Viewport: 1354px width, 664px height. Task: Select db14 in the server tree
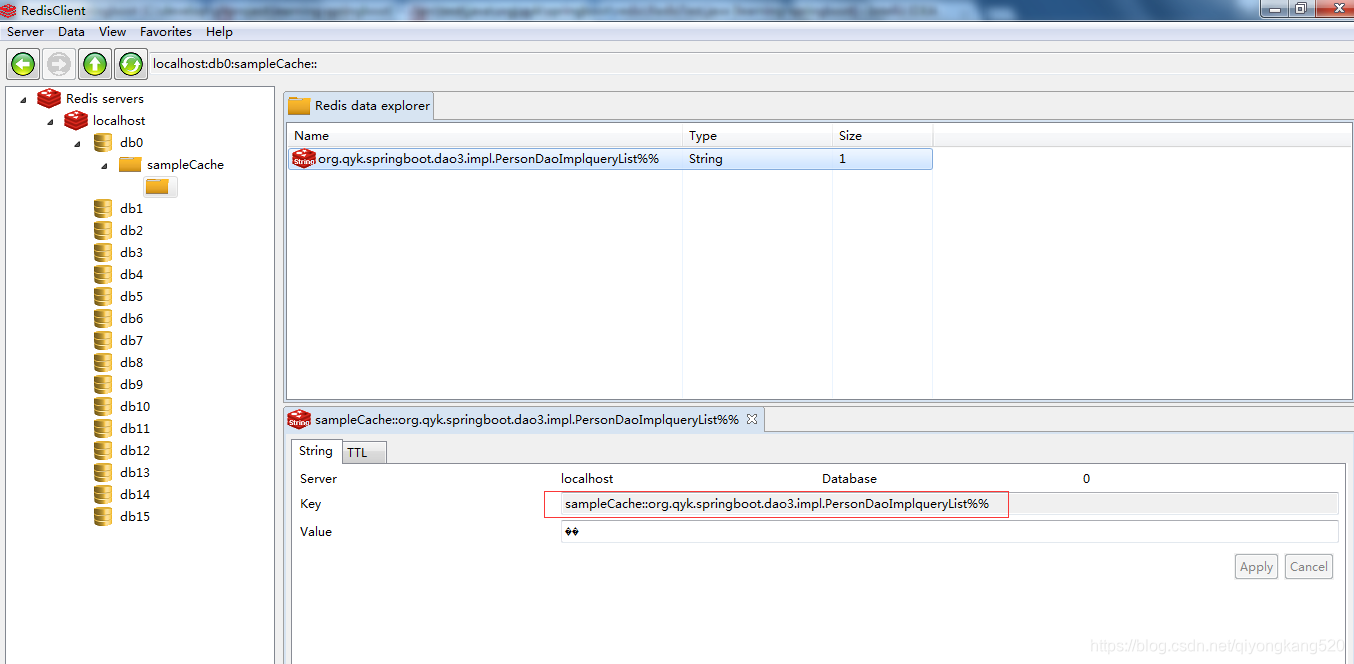(x=135, y=494)
